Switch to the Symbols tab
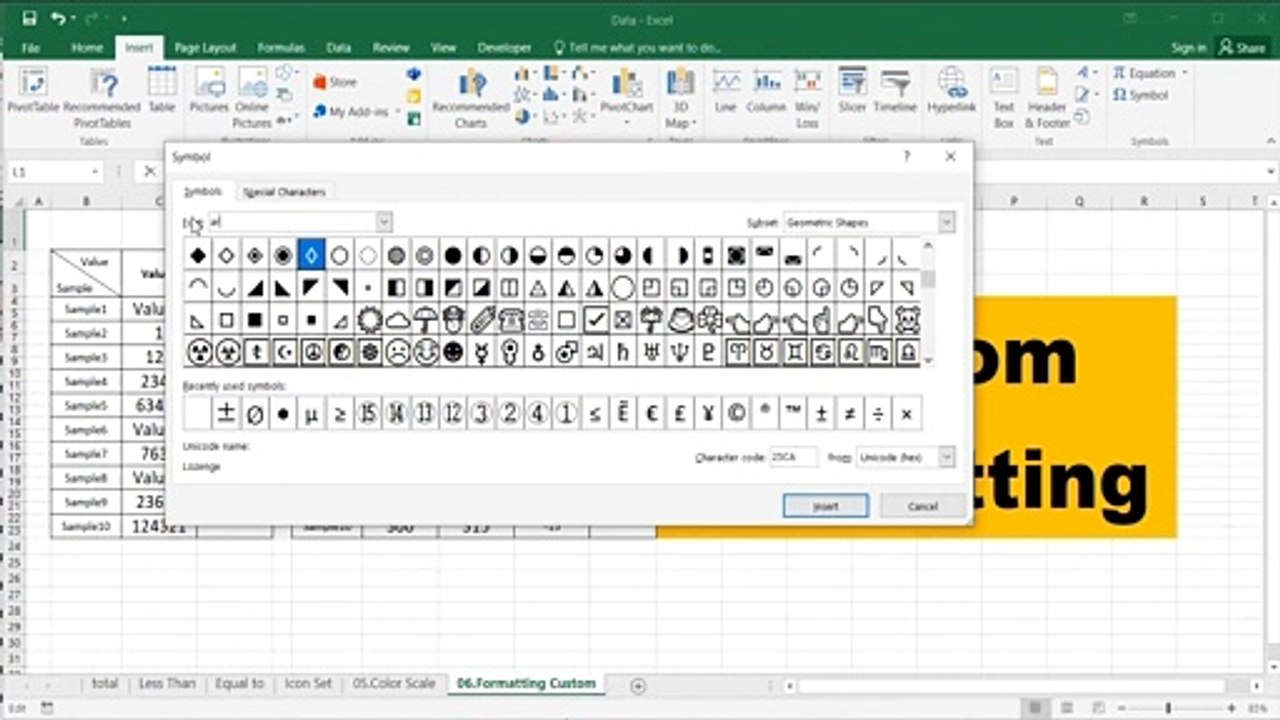The height and width of the screenshot is (720, 1280). pos(203,191)
